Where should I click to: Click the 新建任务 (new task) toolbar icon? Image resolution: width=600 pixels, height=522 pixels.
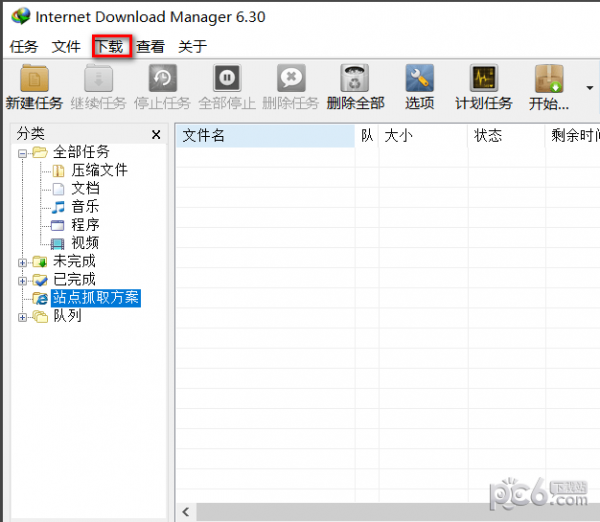pos(34,78)
